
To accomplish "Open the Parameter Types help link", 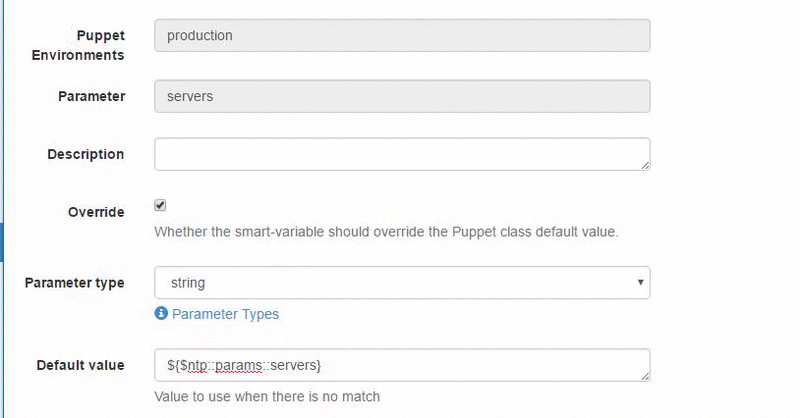I will [225, 314].
